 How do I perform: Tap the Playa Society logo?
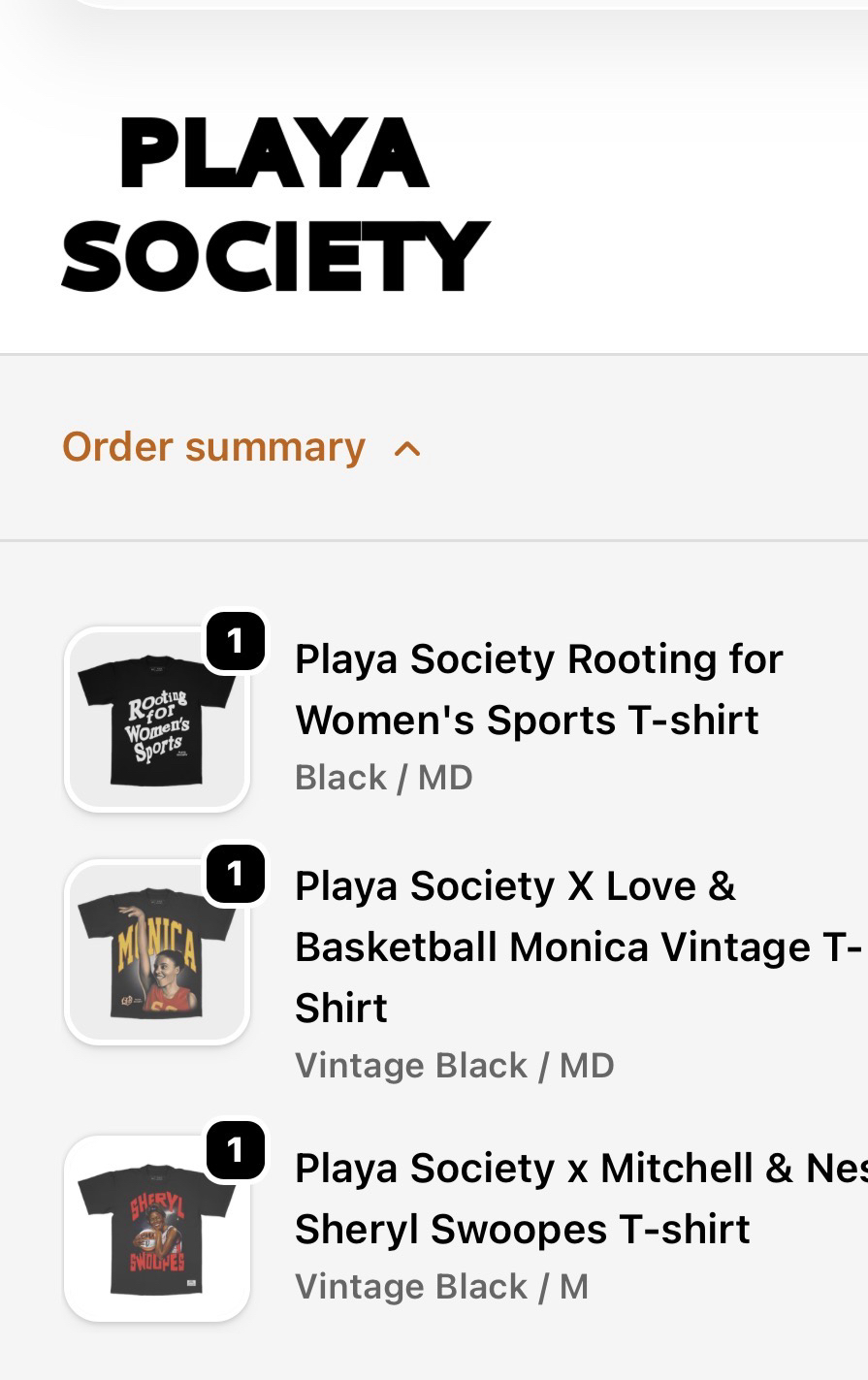coord(274,205)
